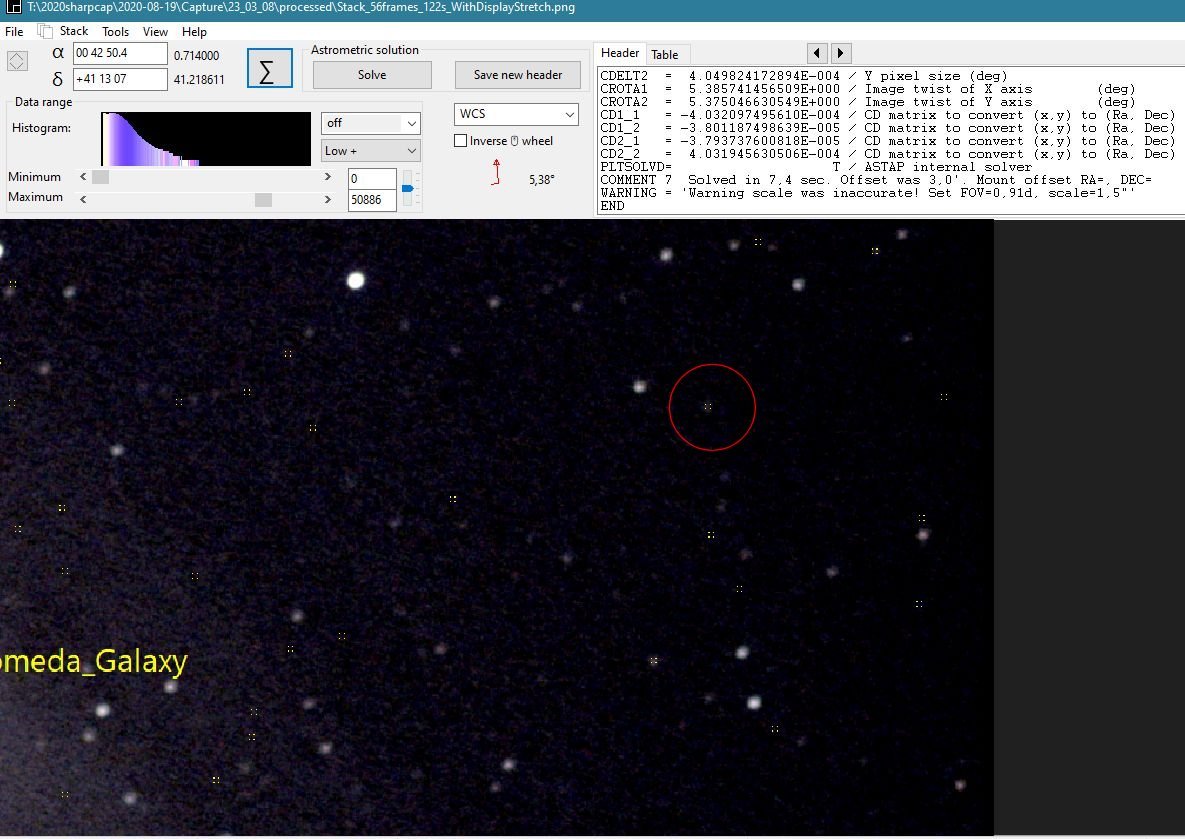This screenshot has height=839, width=1185.
Task: Switch to the Table tab
Action: pyautogui.click(x=664, y=54)
